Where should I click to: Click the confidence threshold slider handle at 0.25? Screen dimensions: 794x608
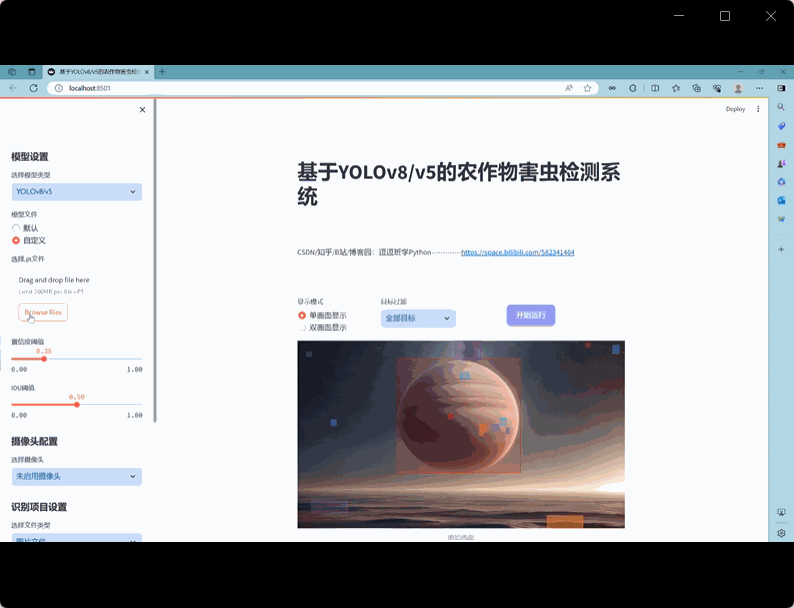(x=44, y=359)
